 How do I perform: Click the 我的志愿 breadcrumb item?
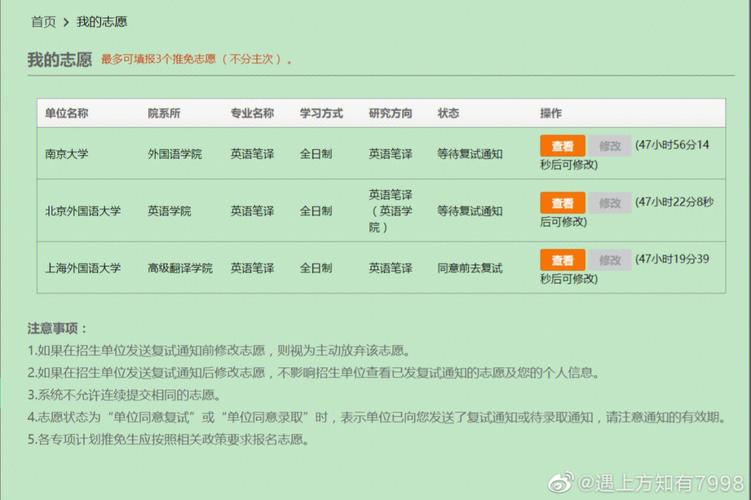(102, 22)
